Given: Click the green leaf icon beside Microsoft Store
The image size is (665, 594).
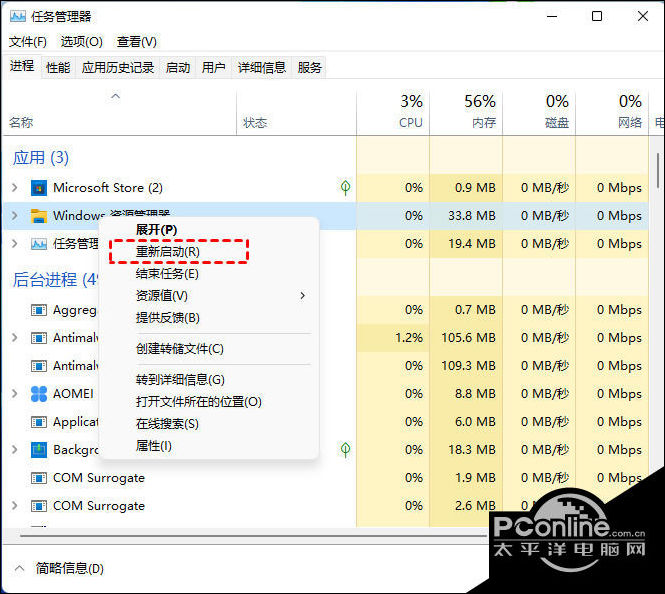Looking at the screenshot, I should [x=345, y=187].
